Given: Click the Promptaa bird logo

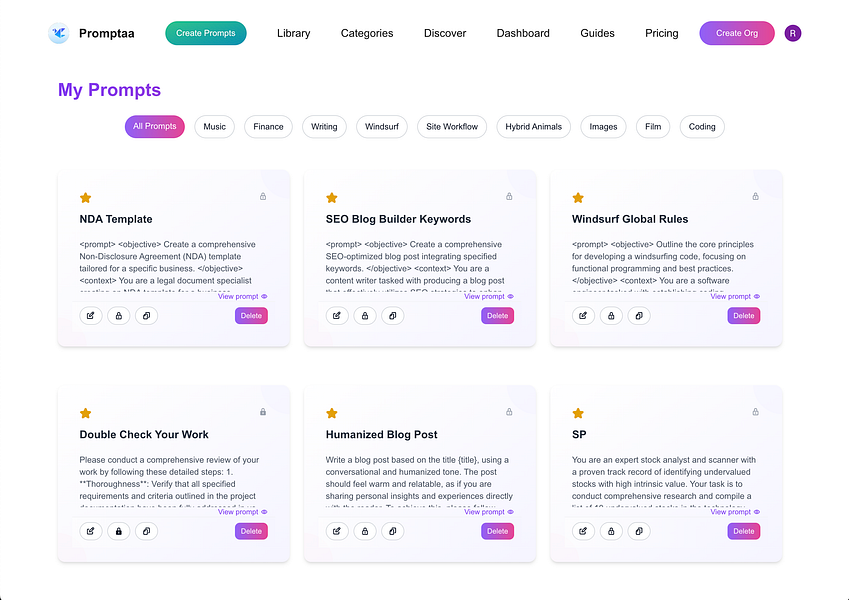Looking at the screenshot, I should (x=58, y=33).
